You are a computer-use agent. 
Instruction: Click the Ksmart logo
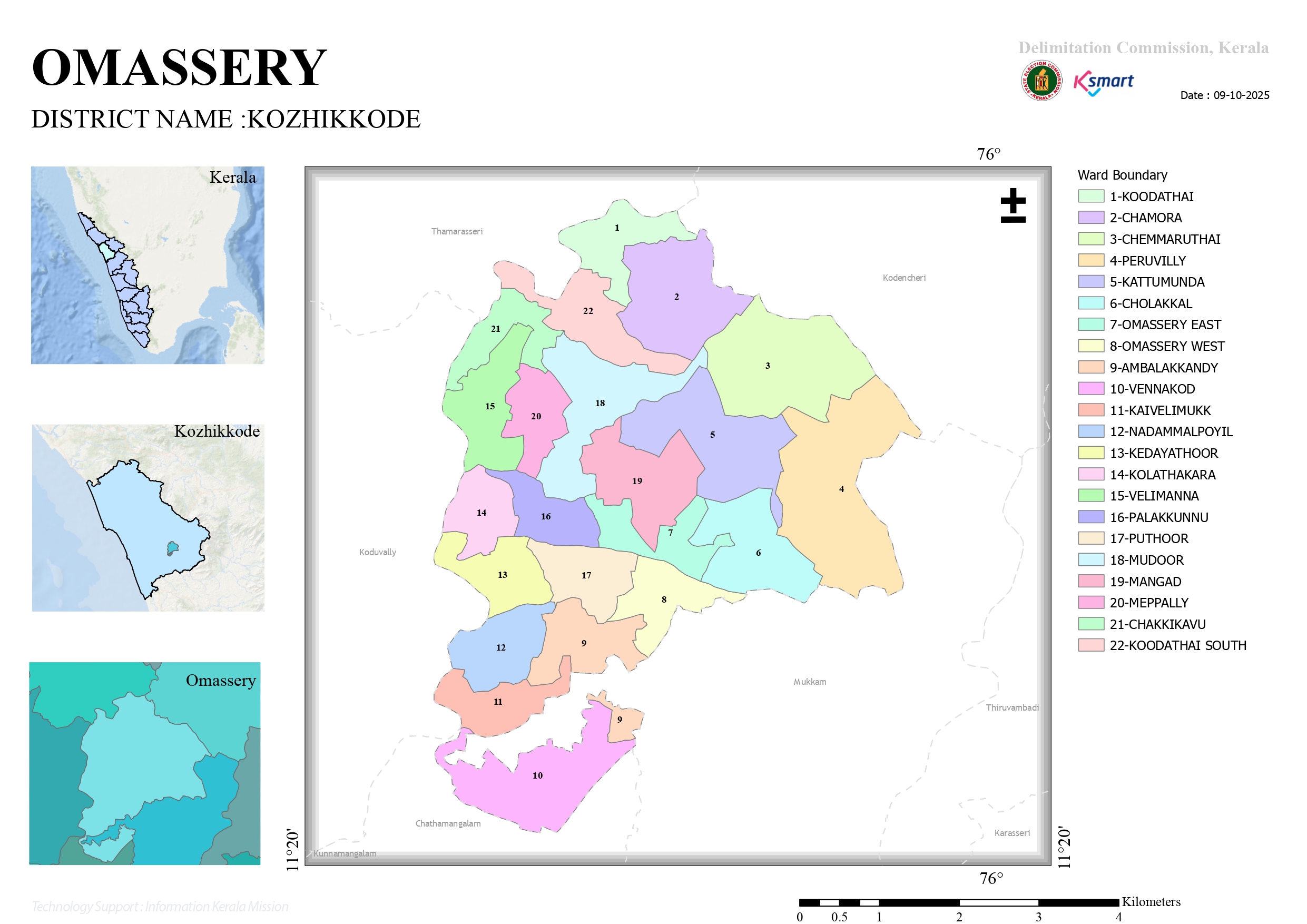pyautogui.click(x=1103, y=83)
